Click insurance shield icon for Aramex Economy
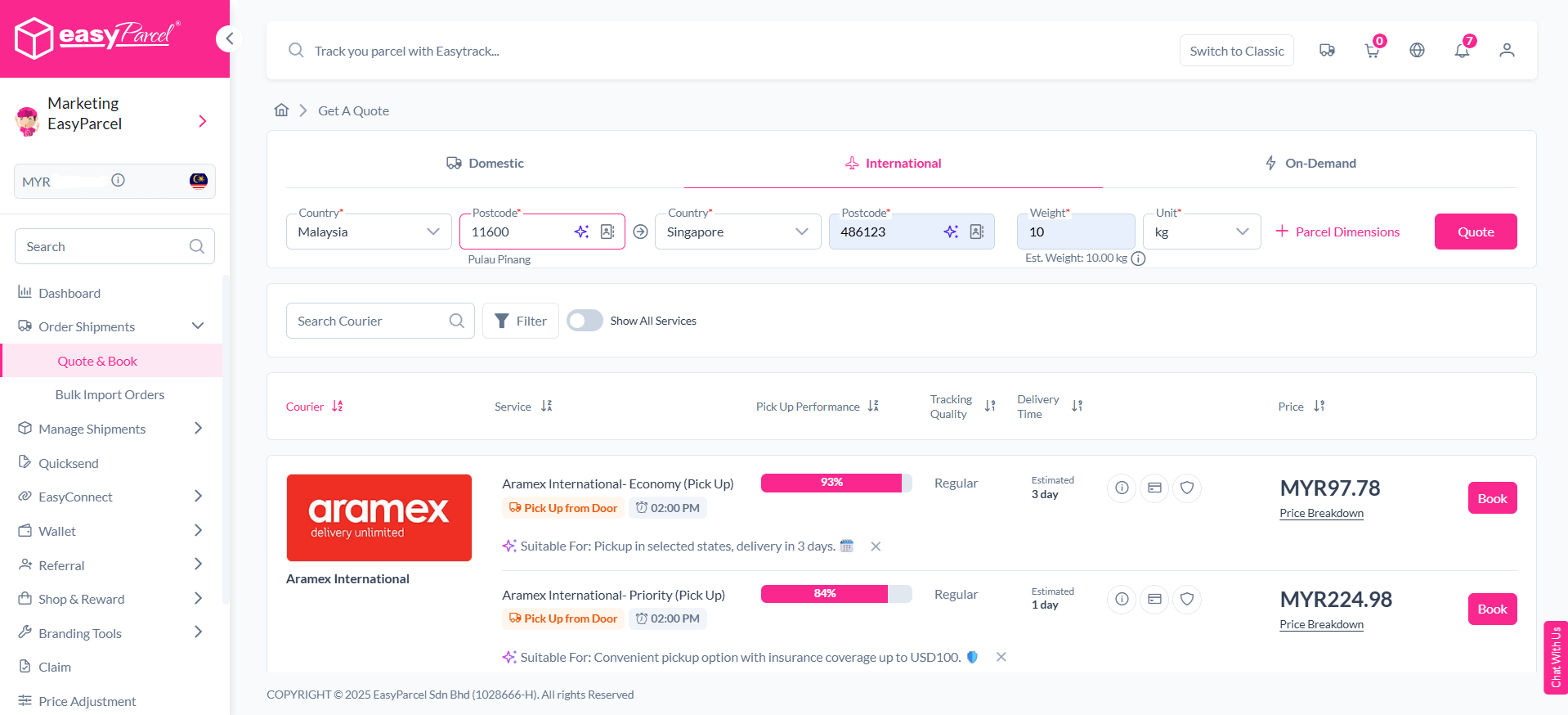1568x715 pixels. [x=1187, y=488]
